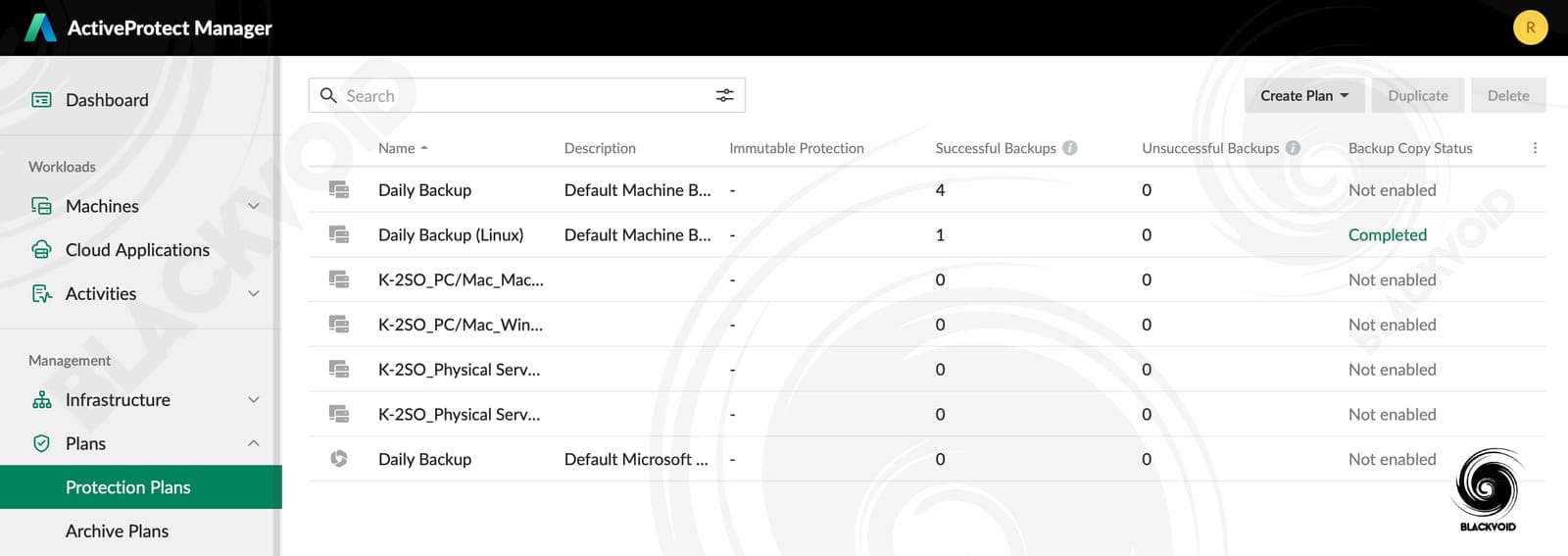The height and width of the screenshot is (556, 1568).
Task: Open the Create Plan dropdown
Action: (1304, 95)
